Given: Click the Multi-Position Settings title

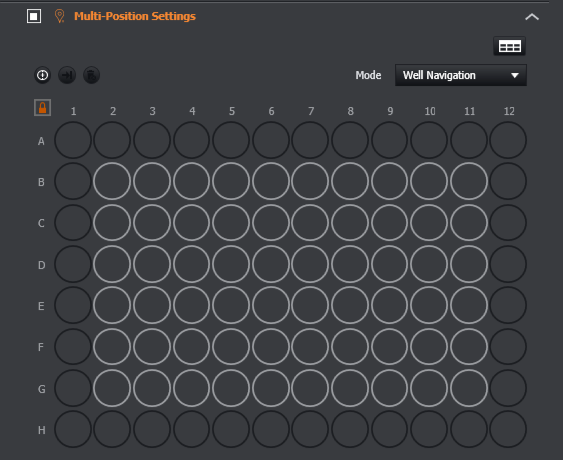Looking at the screenshot, I should pyautogui.click(x=135, y=16).
